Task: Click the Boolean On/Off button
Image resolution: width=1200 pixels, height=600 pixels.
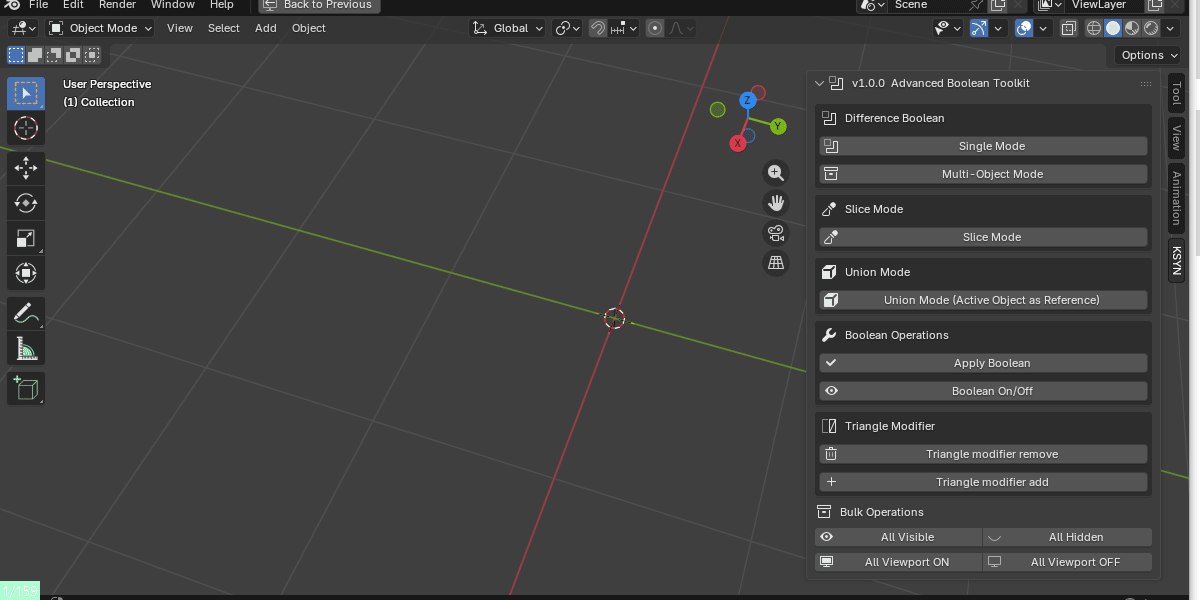Action: tap(983, 391)
